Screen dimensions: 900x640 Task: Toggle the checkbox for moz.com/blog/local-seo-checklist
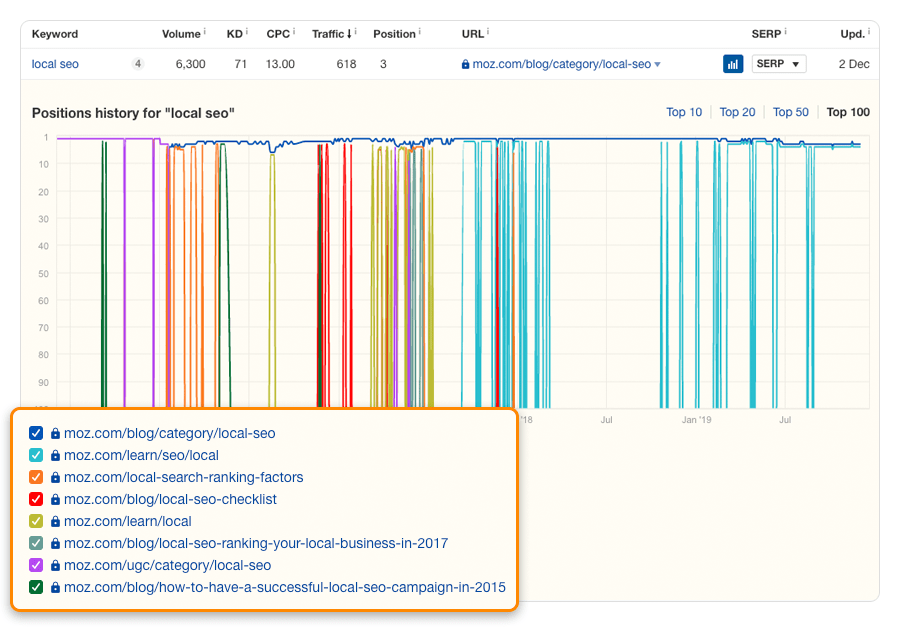tap(35, 499)
